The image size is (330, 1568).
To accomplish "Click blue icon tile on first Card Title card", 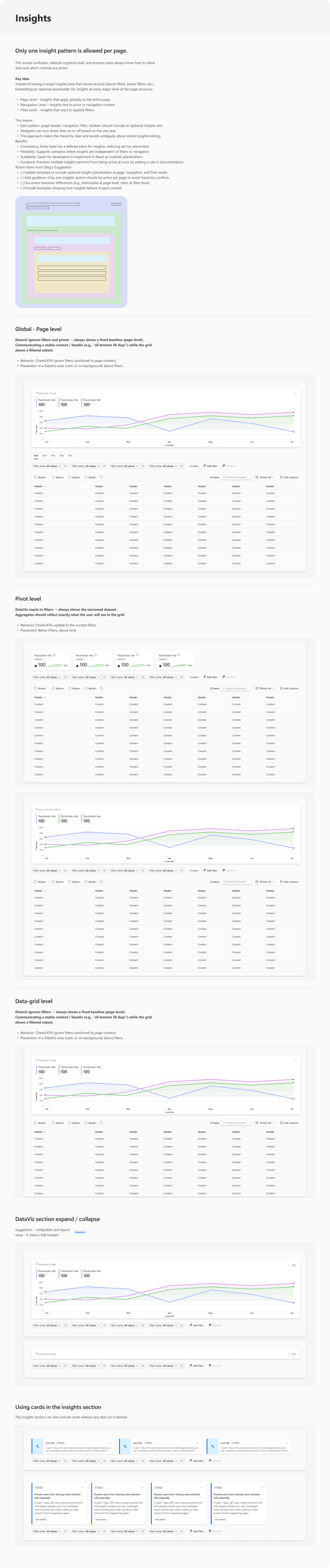I will (x=37, y=1446).
